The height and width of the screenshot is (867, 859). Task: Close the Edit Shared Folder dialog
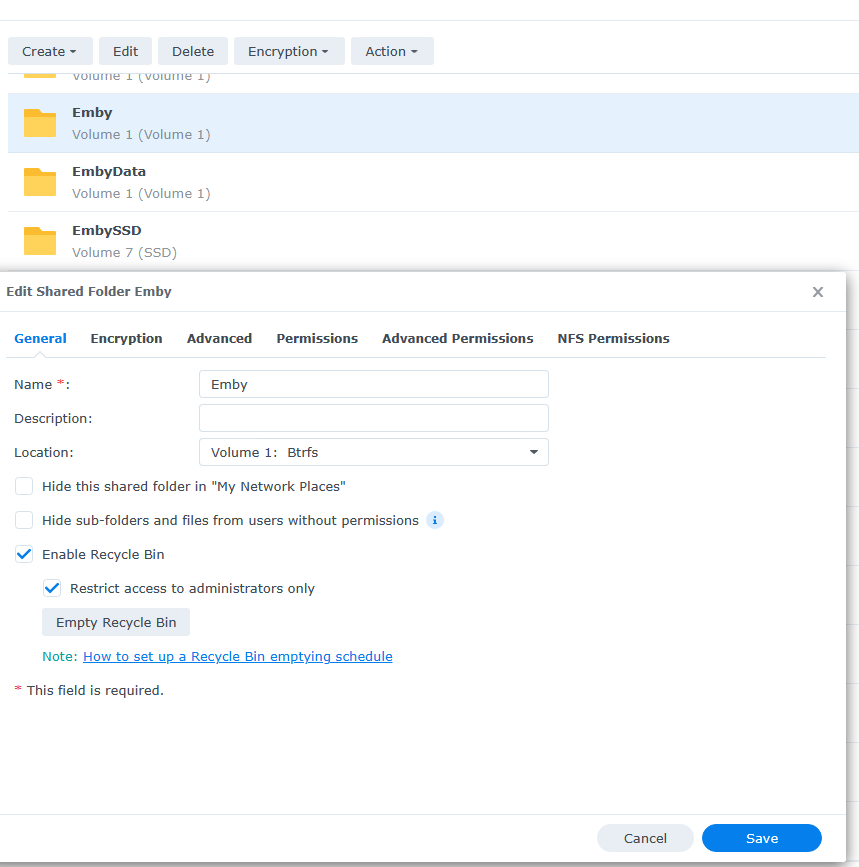[x=817, y=292]
